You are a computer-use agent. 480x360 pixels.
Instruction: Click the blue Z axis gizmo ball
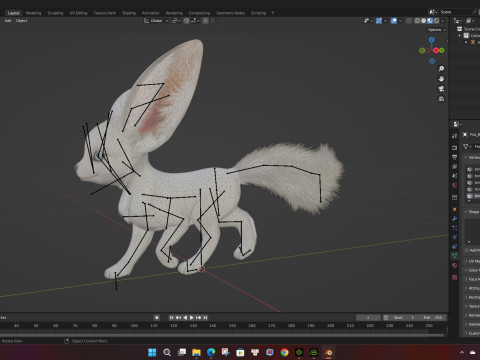432,40
